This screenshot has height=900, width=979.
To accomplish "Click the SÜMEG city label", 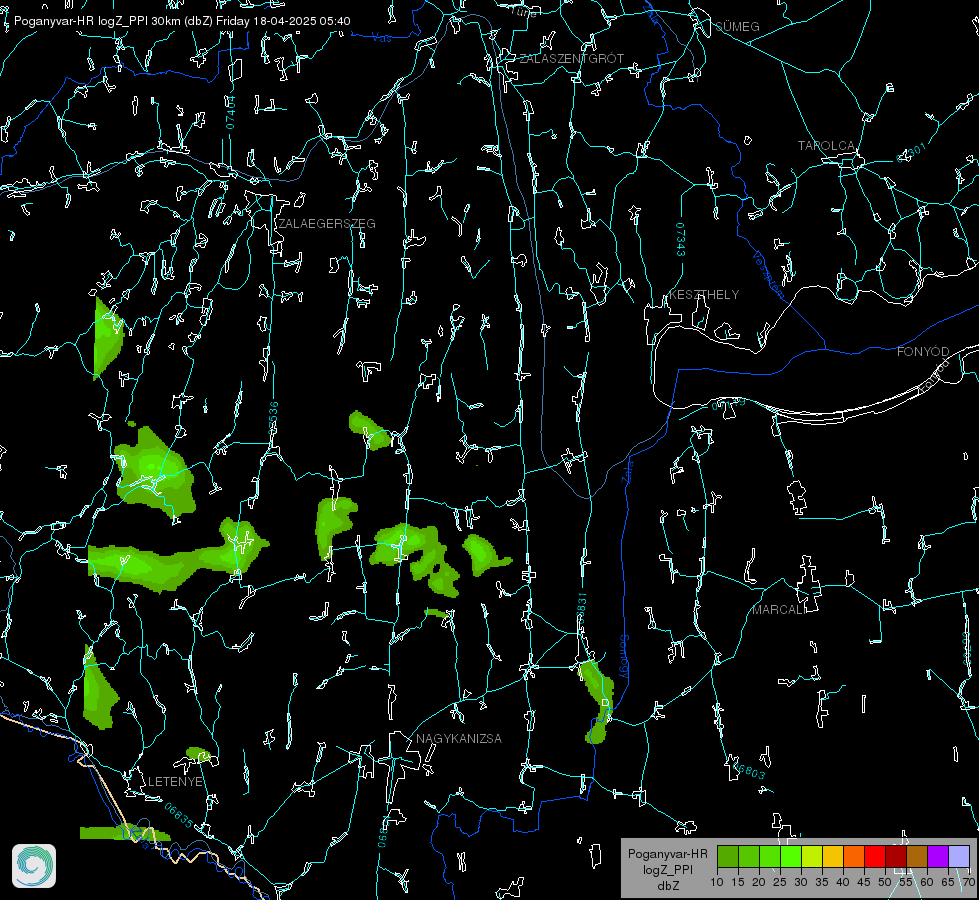I will 737,27.
